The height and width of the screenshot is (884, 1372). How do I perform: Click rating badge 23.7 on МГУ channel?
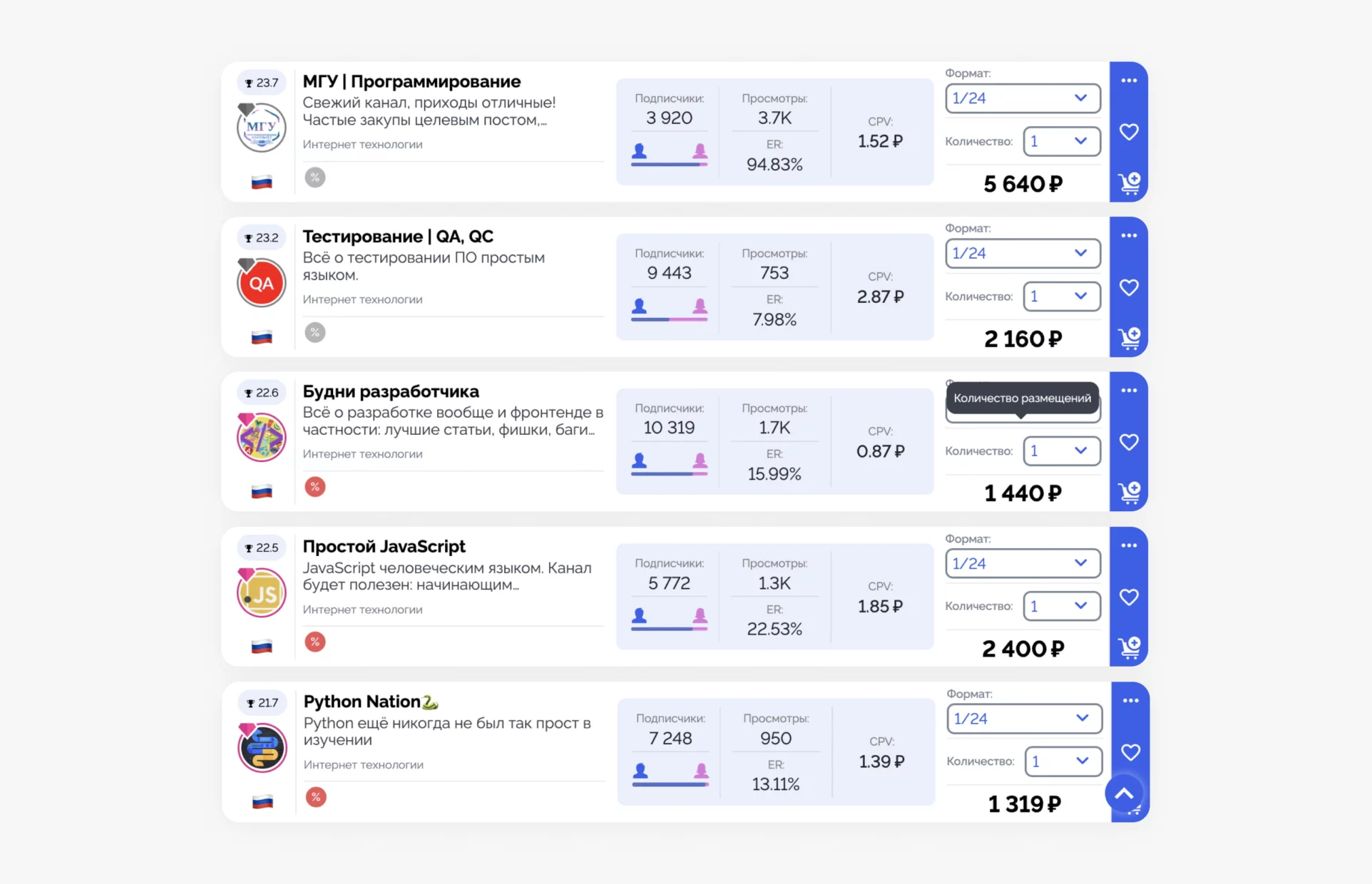[x=262, y=83]
